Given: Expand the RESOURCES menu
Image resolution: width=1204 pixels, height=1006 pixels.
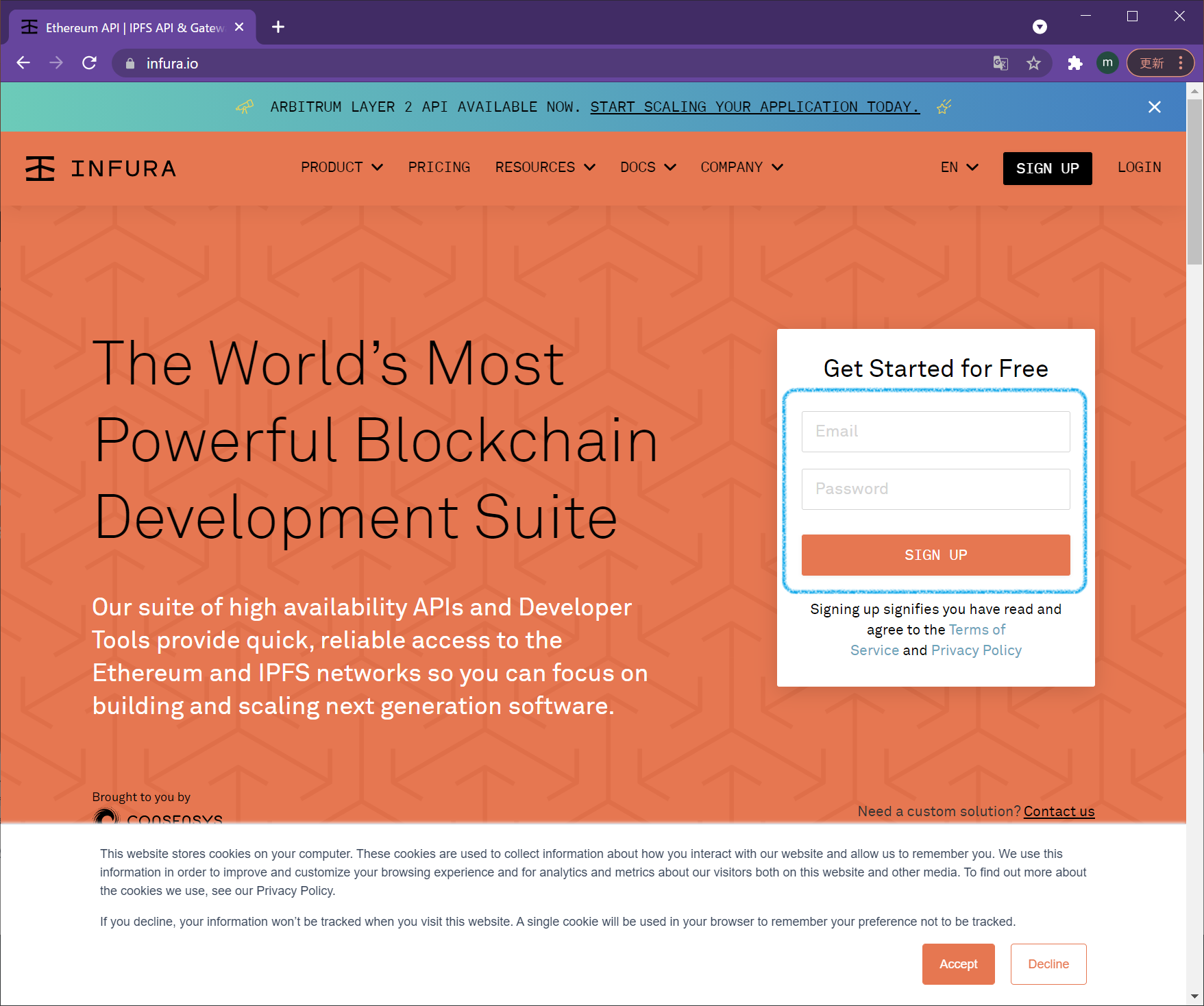Looking at the screenshot, I should coord(545,168).
